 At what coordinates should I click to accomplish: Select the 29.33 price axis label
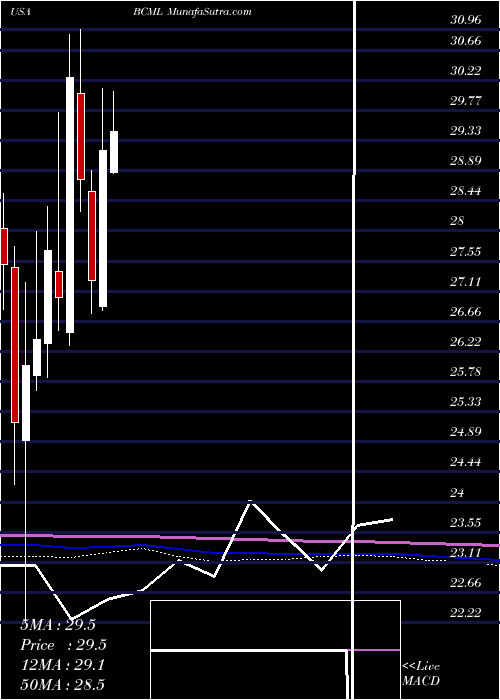click(466, 131)
